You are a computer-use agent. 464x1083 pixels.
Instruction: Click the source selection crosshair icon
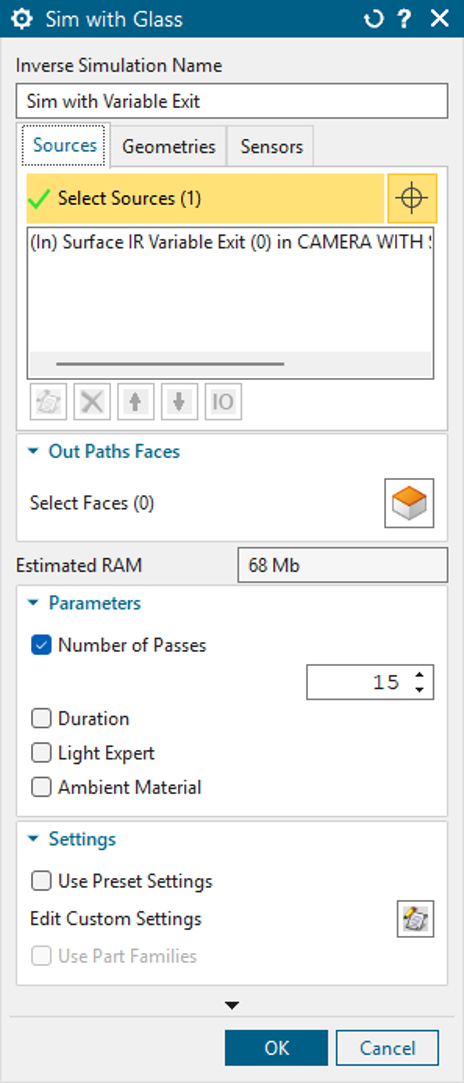[412, 198]
